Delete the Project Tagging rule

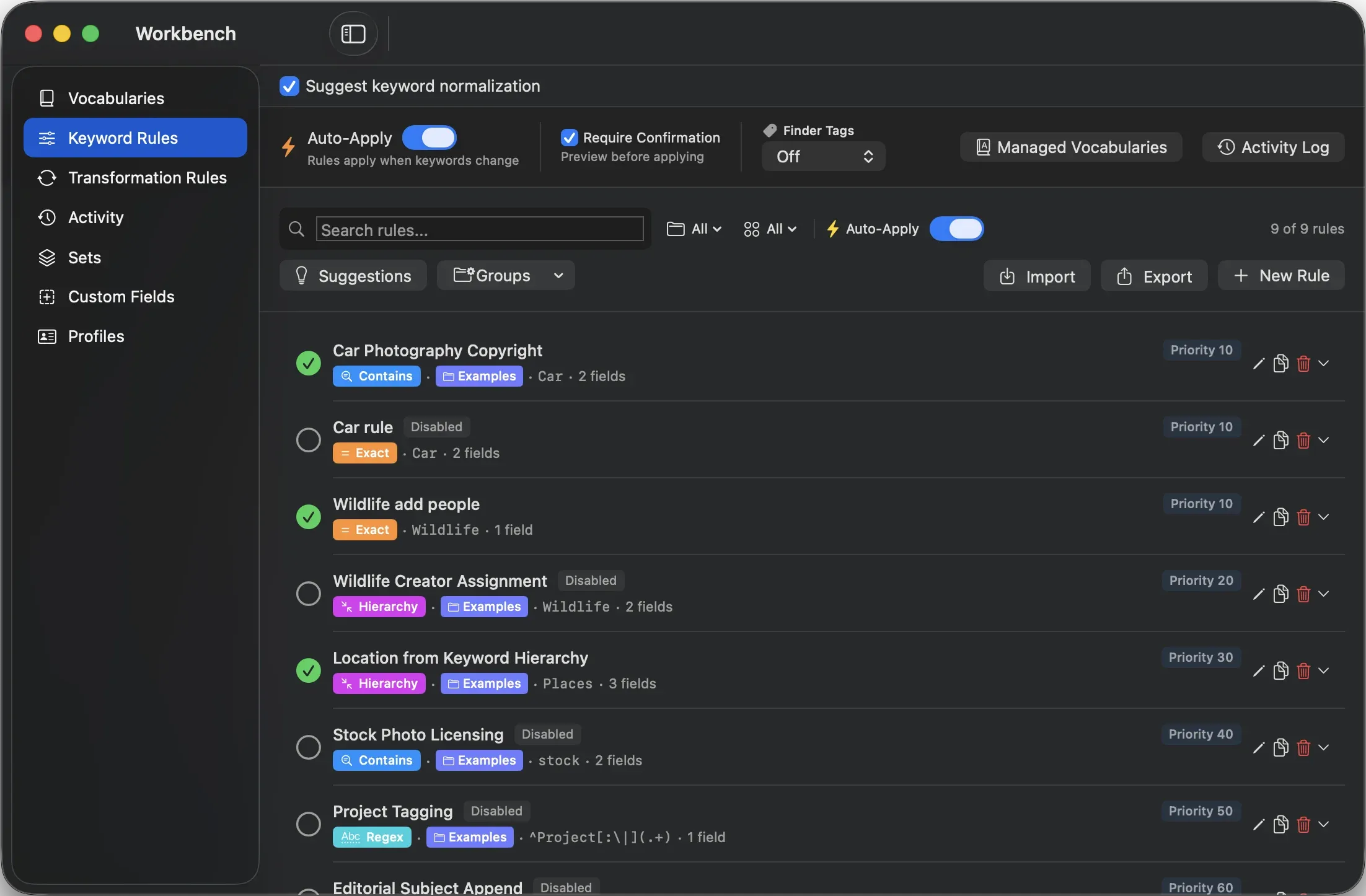(x=1303, y=825)
